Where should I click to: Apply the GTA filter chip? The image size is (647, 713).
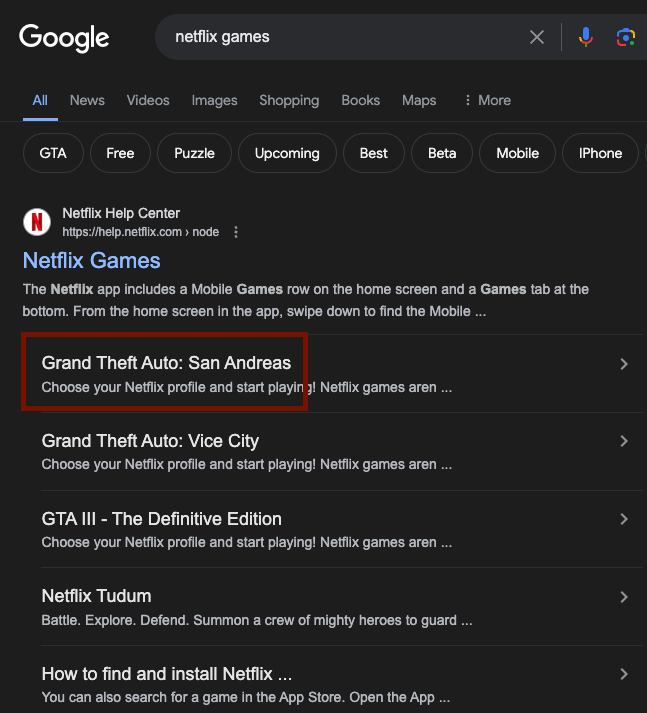tap(53, 153)
